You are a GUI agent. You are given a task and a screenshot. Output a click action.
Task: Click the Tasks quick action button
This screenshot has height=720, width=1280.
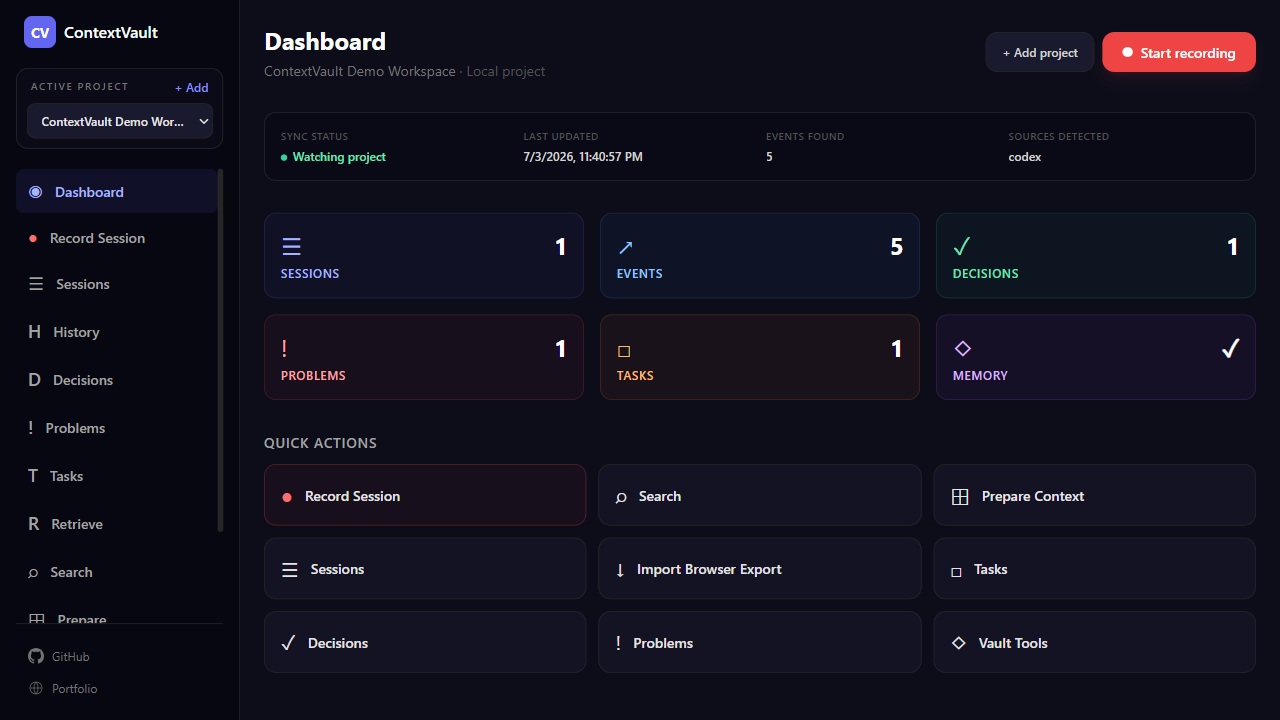tap(1094, 569)
